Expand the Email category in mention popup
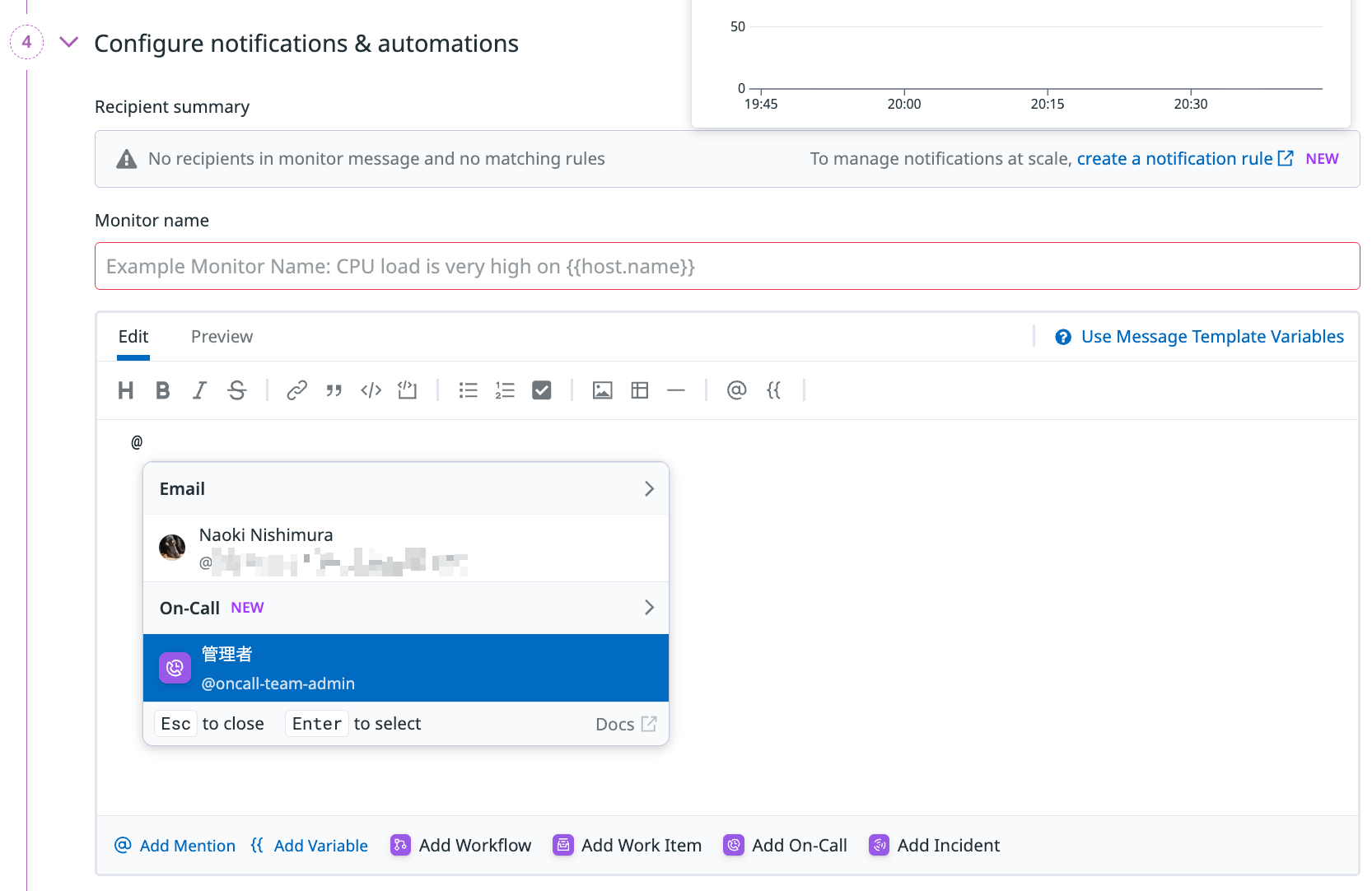Viewport: 1372px width, 891px height. [x=406, y=489]
